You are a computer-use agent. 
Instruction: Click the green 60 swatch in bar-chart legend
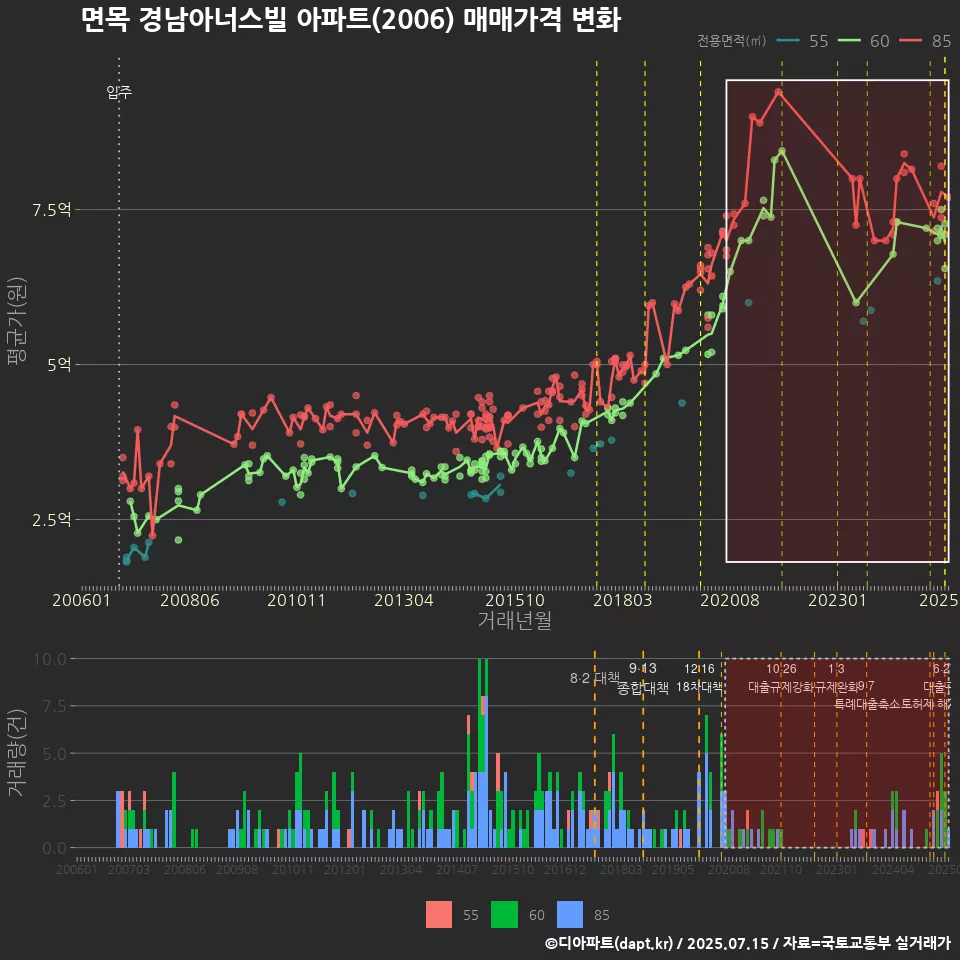(x=504, y=915)
